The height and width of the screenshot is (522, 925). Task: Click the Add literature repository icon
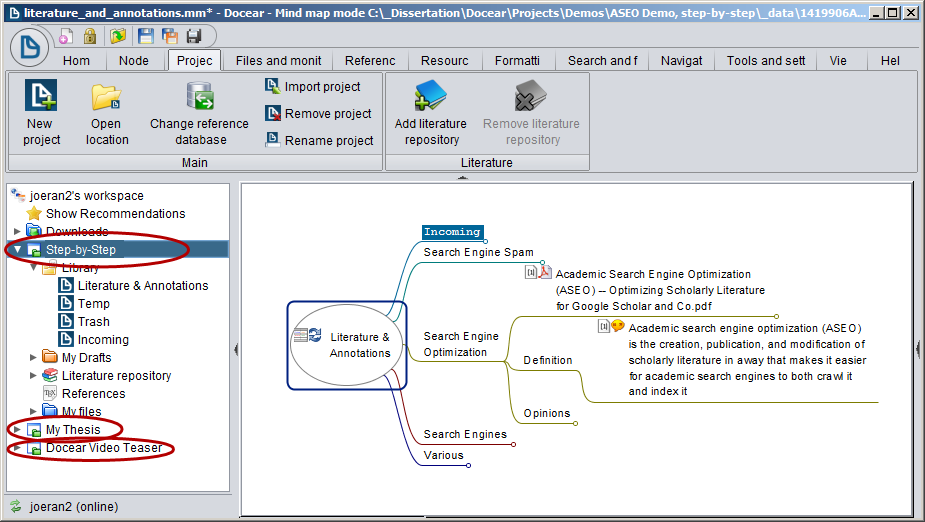[x=431, y=96]
